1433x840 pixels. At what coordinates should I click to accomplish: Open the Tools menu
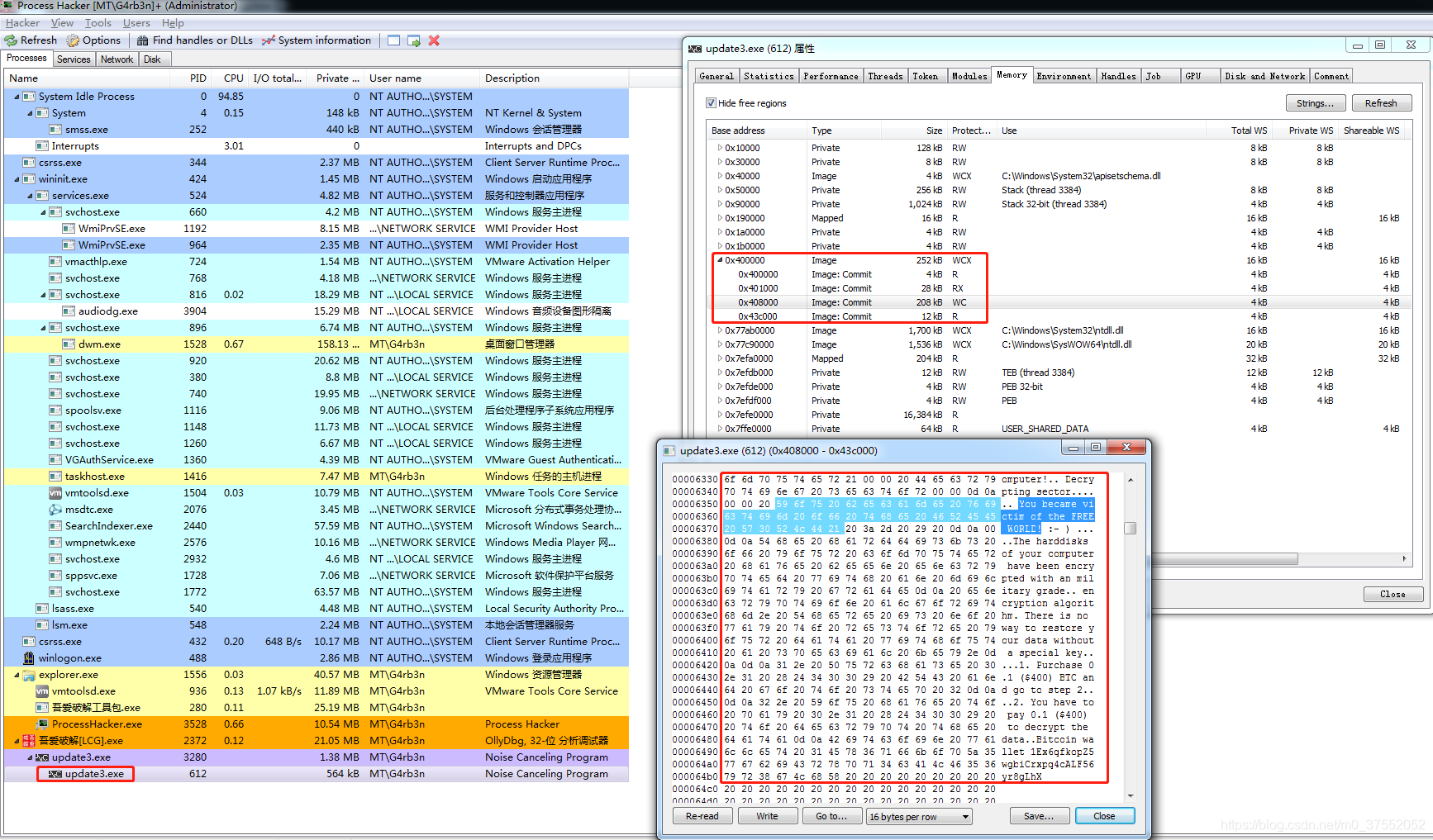coord(98,23)
